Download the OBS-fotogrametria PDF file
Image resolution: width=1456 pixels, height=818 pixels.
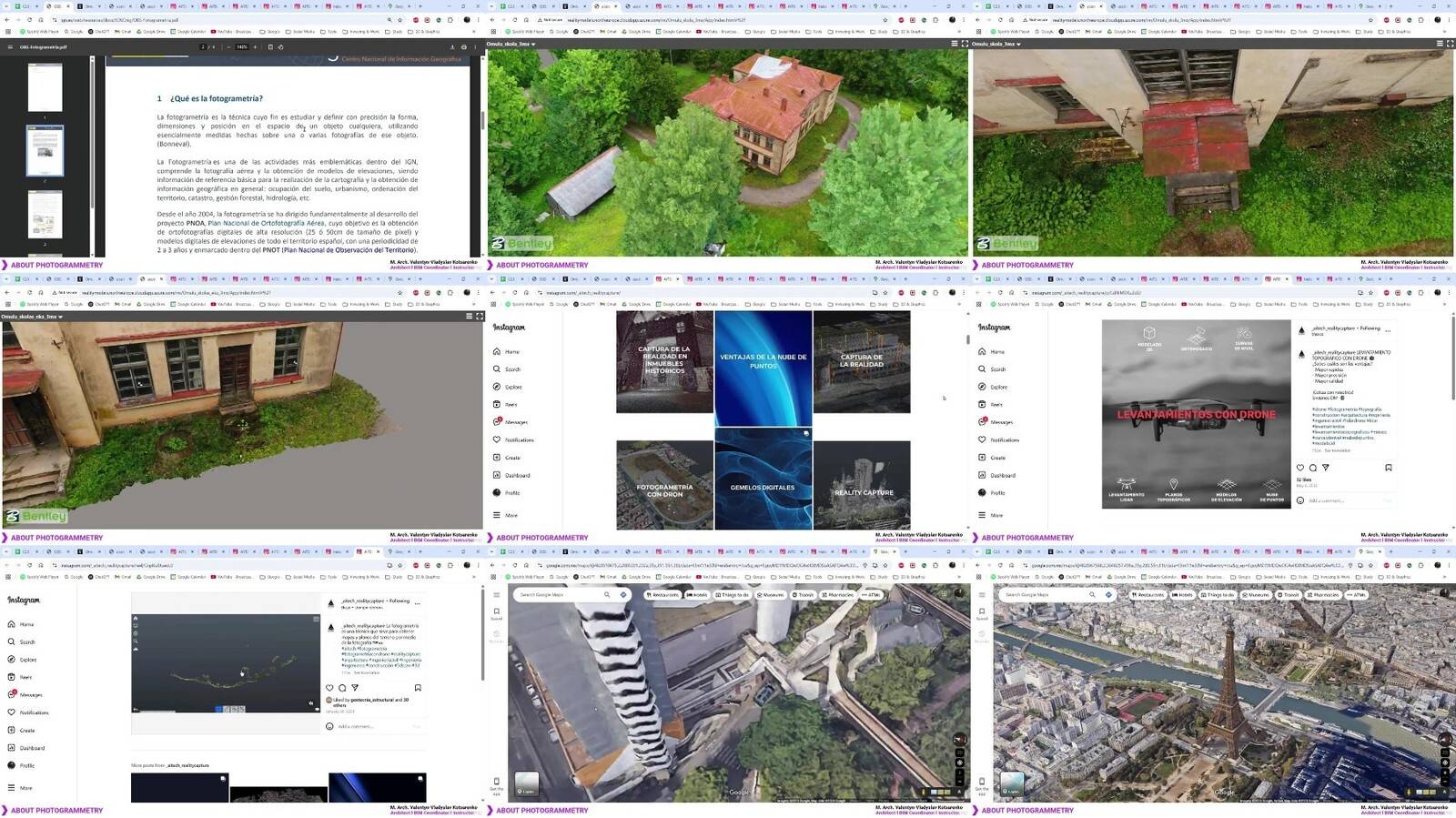pos(452,46)
